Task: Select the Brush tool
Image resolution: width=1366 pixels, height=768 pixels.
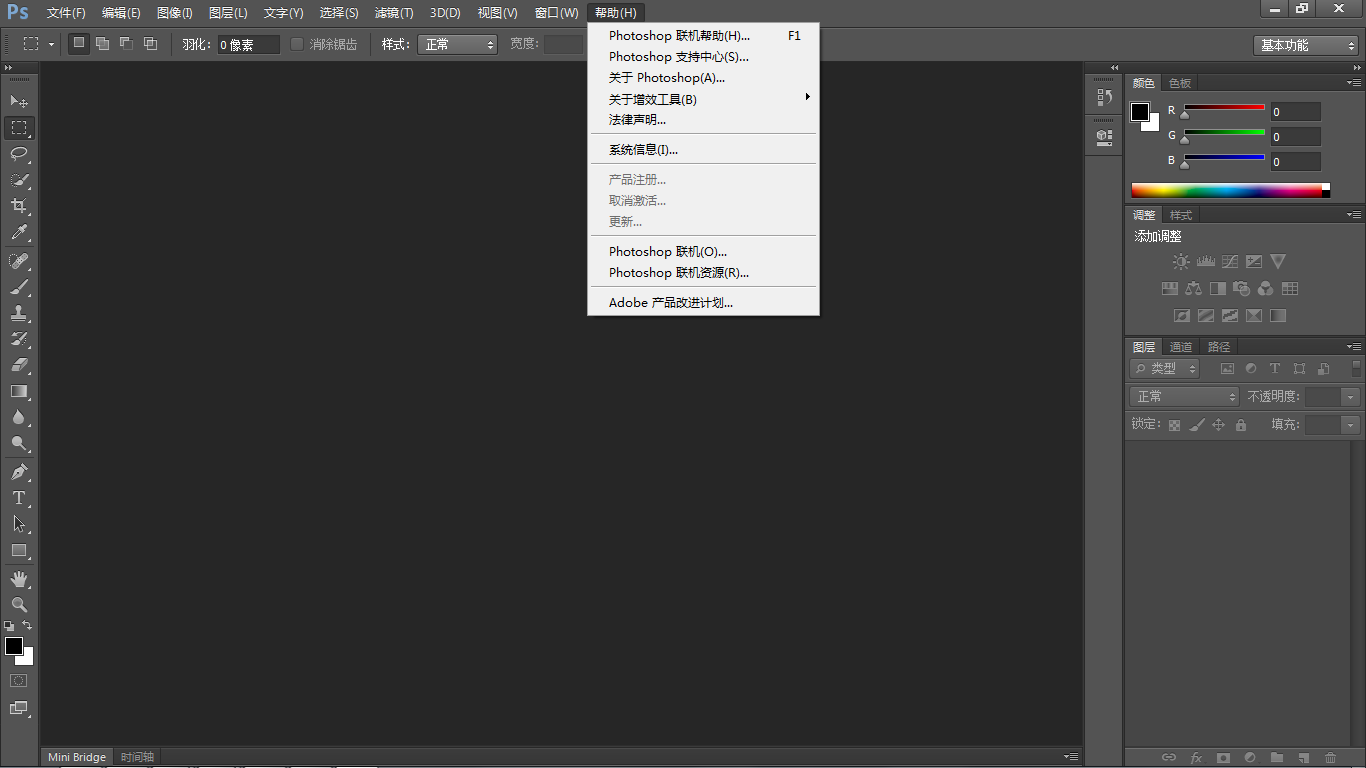Action: [19, 287]
